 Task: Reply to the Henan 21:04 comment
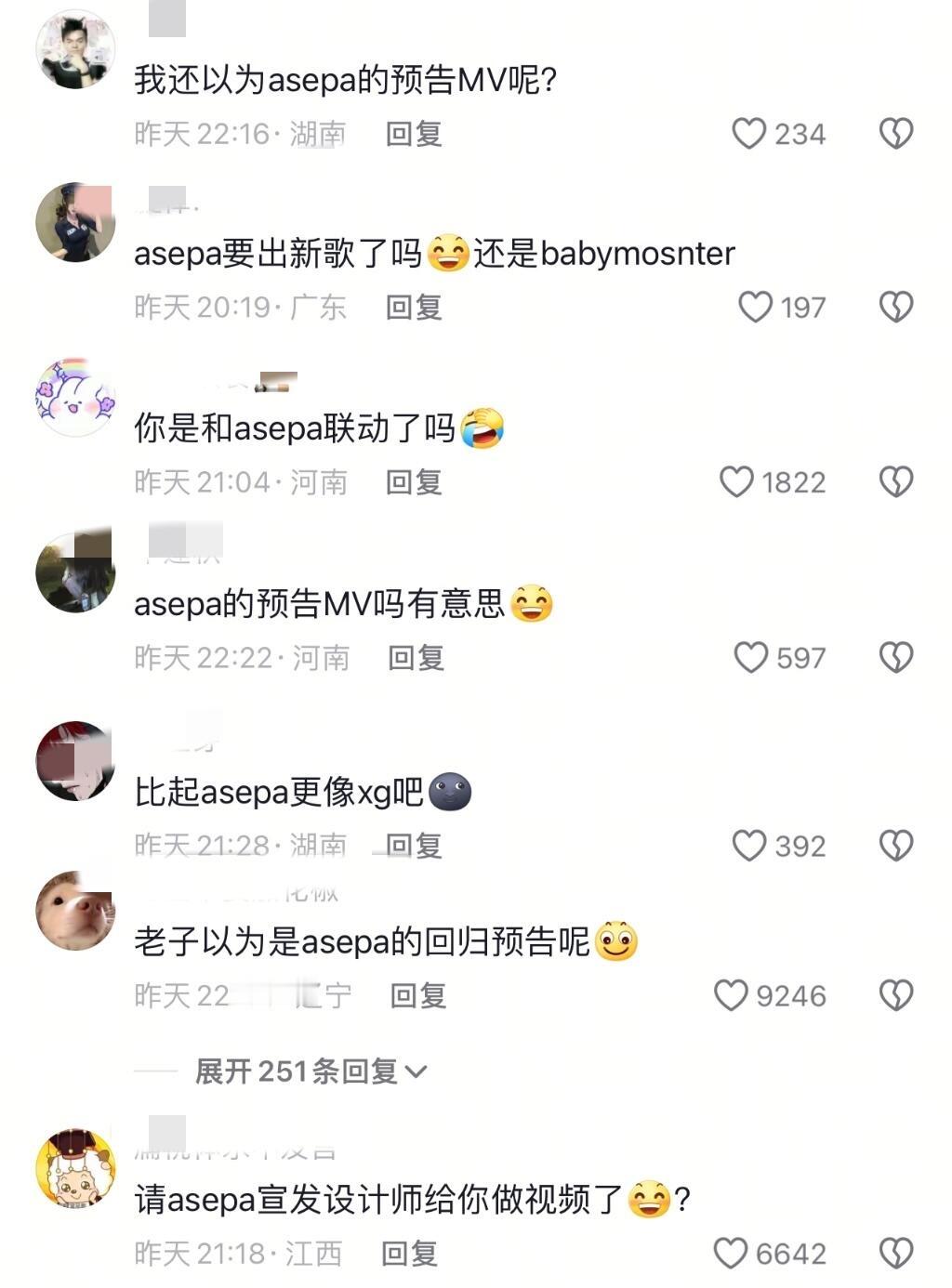point(414,481)
